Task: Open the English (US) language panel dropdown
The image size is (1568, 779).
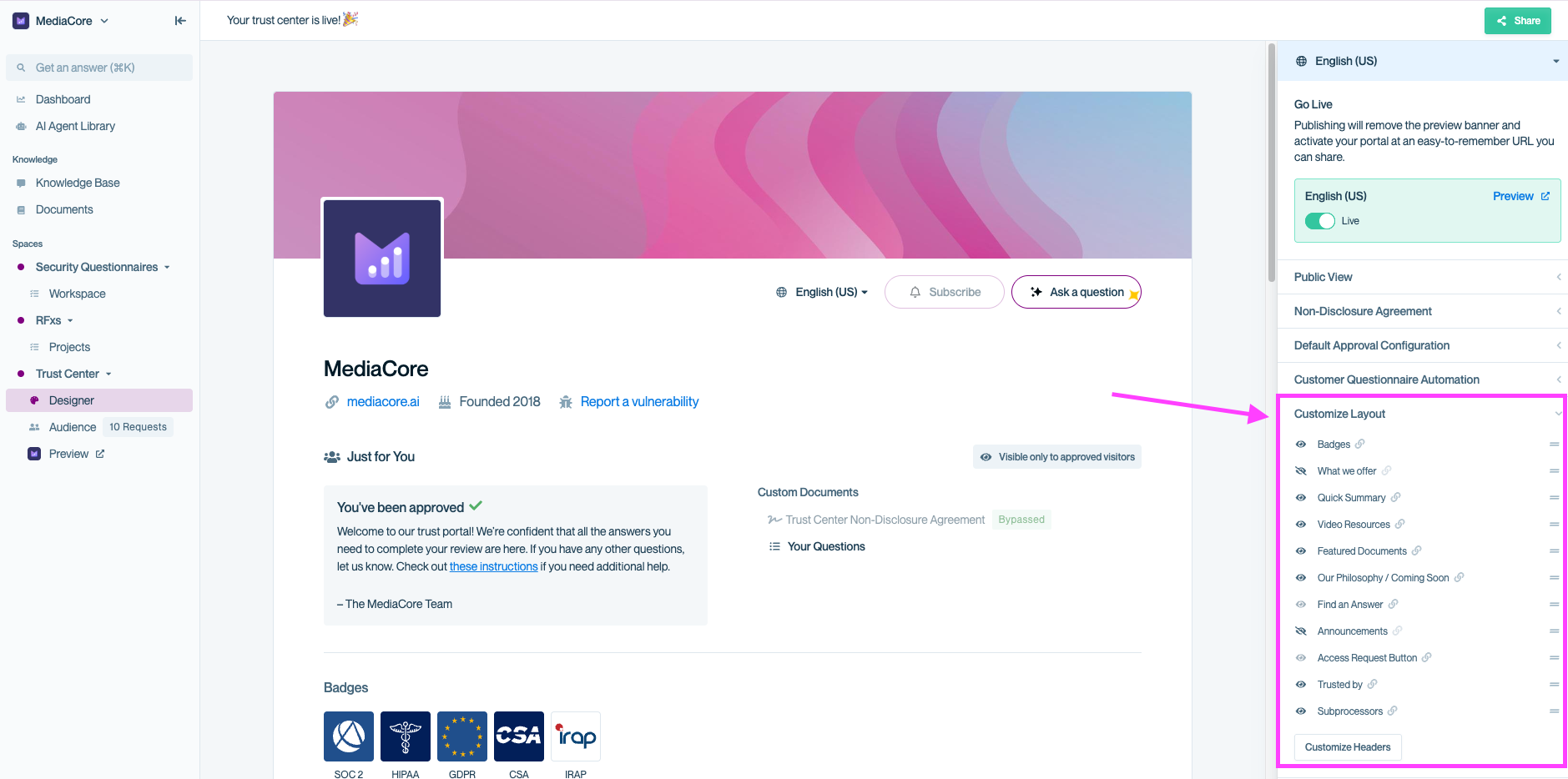Action: (1423, 61)
